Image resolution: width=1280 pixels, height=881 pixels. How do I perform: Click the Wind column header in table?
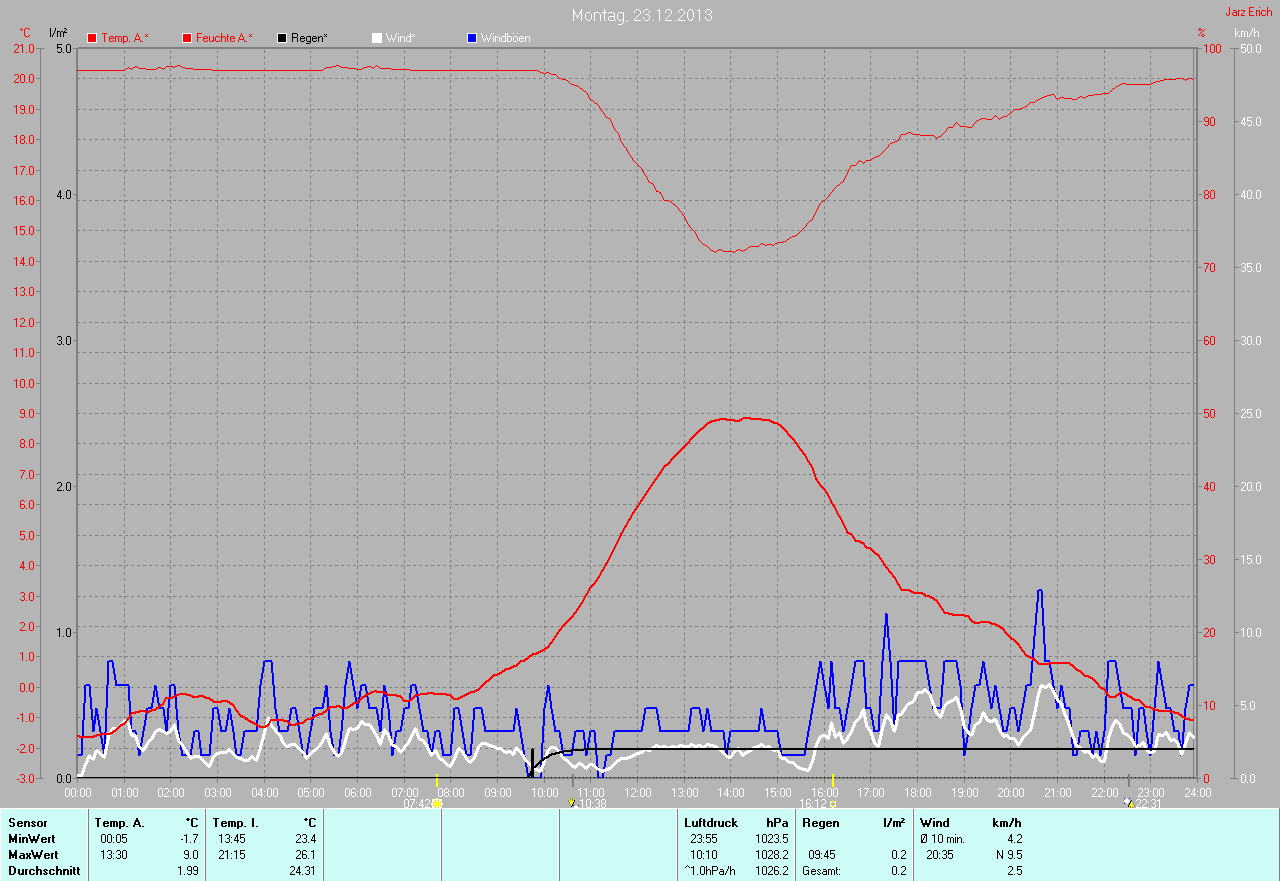[x=934, y=823]
